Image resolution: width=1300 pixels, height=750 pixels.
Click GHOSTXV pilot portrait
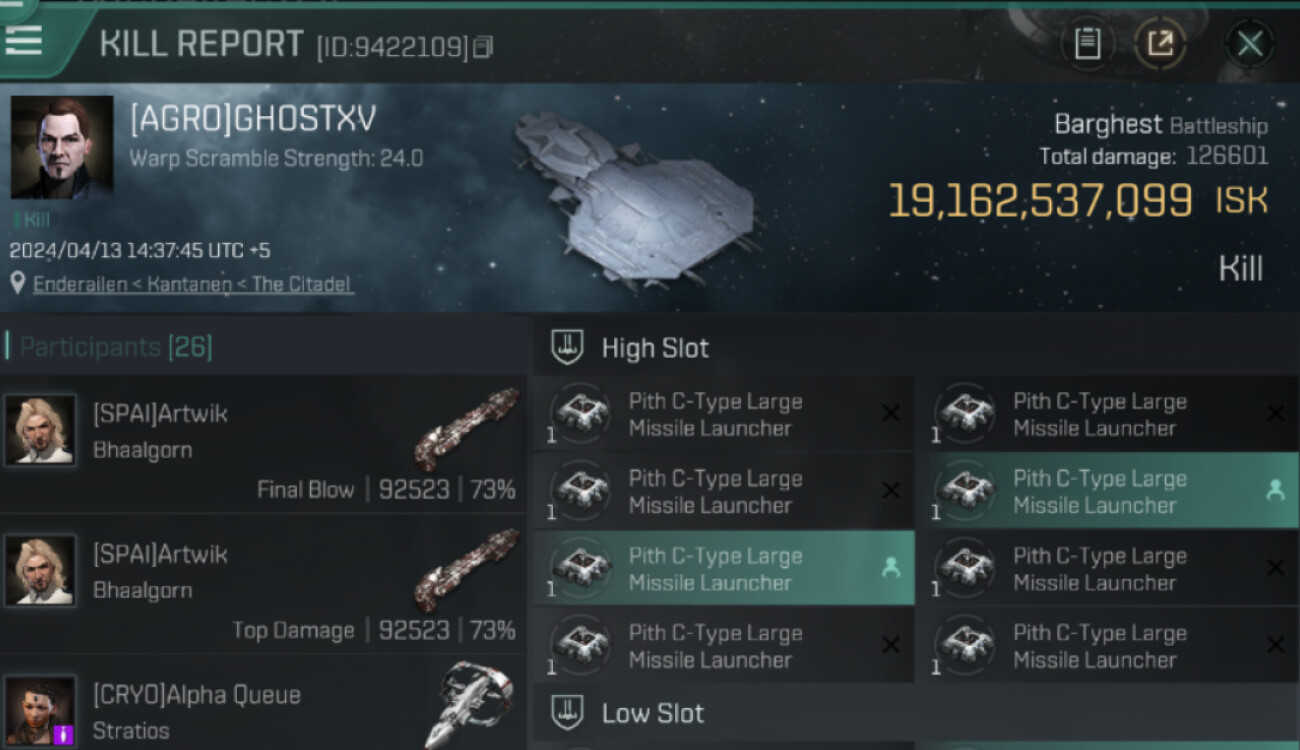[x=61, y=147]
